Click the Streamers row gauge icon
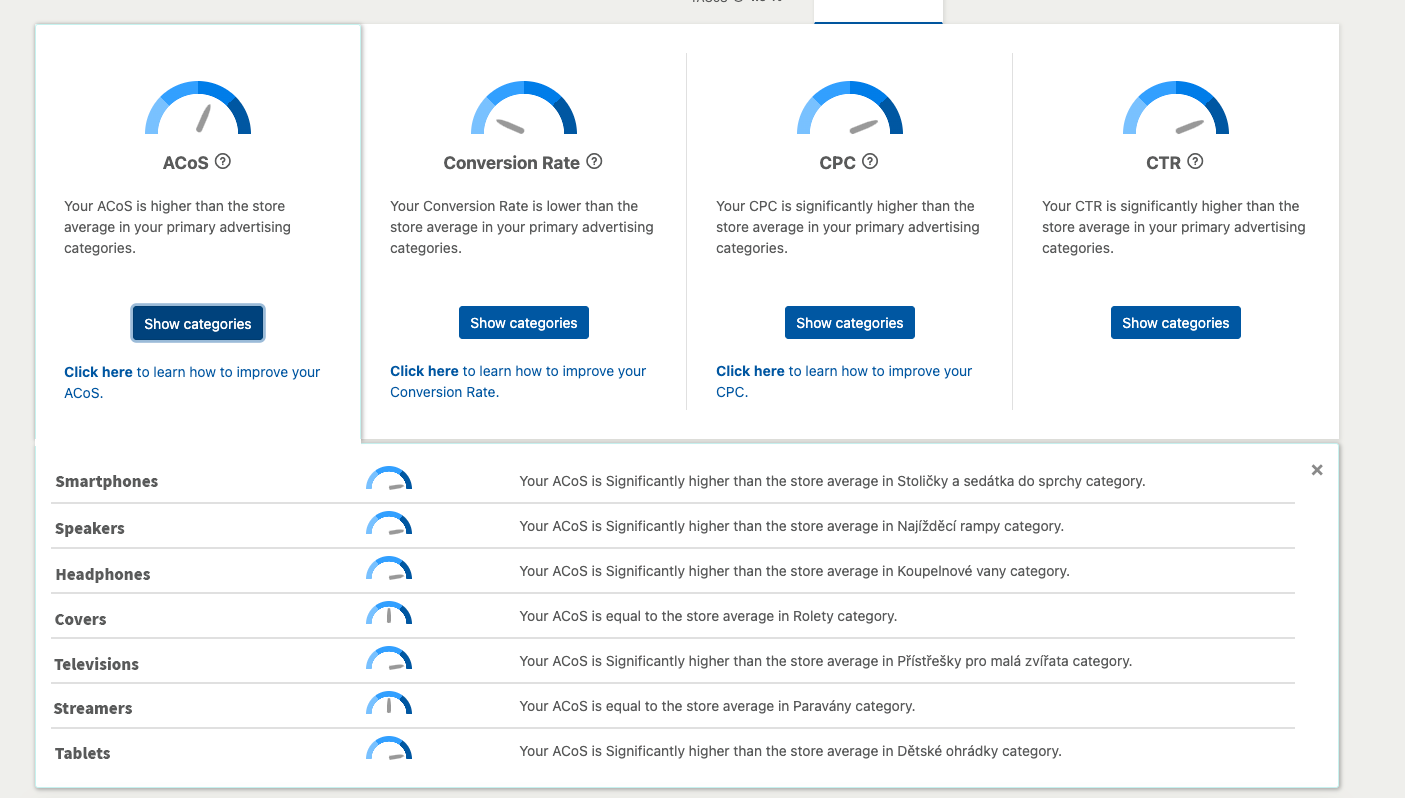 389,704
